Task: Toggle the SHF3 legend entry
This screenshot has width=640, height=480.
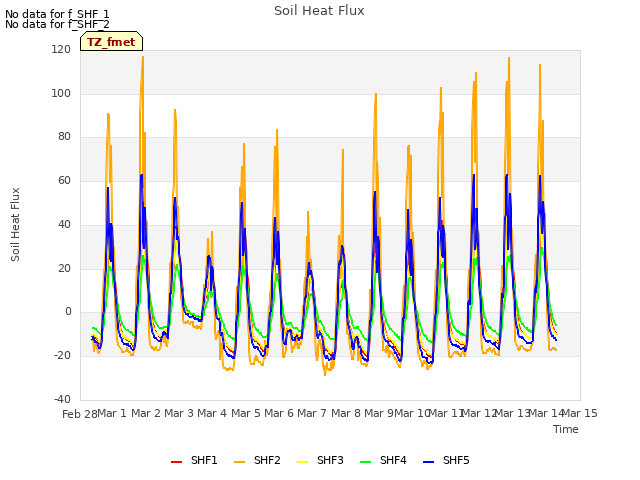Action: (x=320, y=460)
